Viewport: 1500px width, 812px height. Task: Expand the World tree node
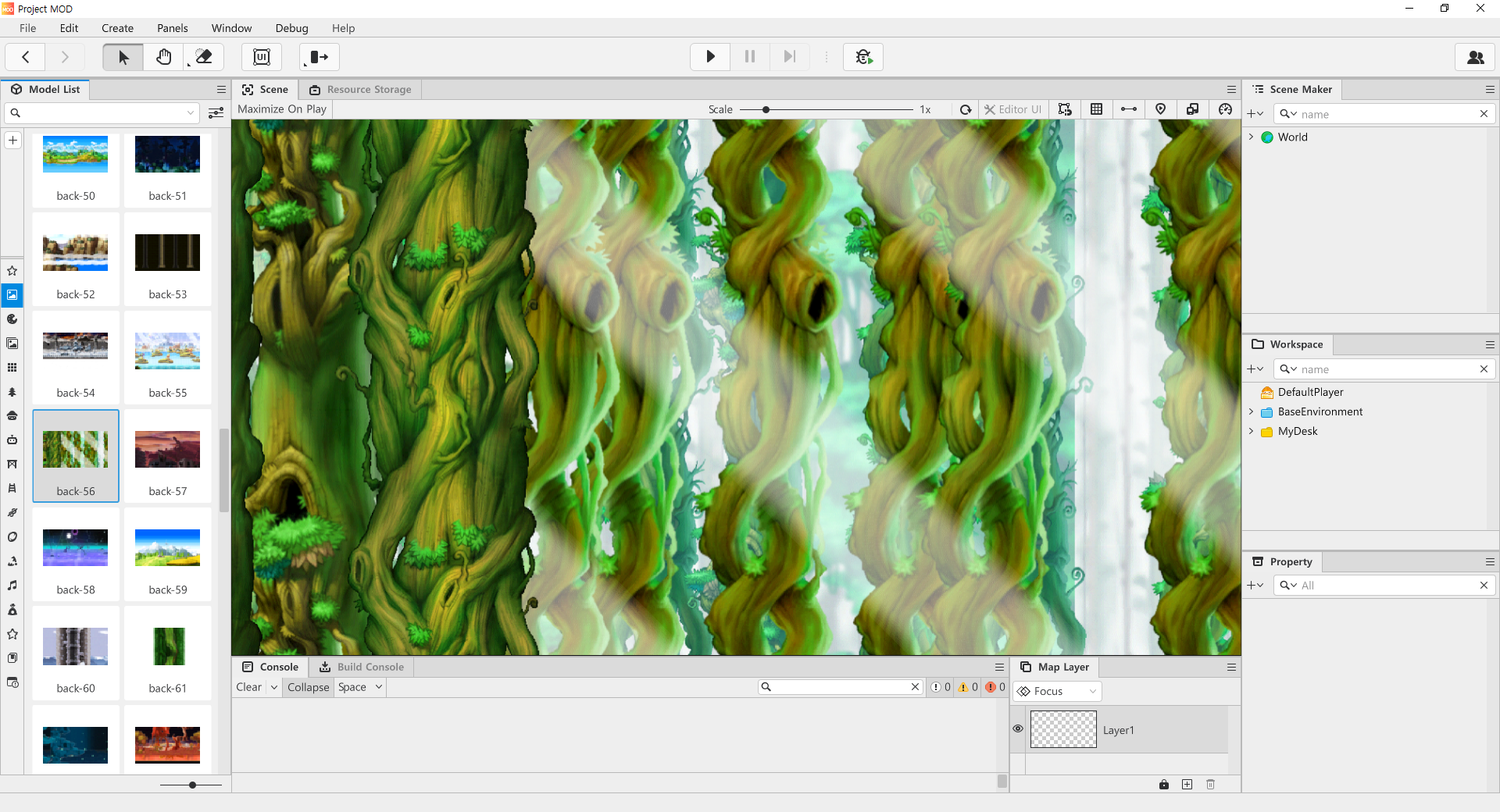pos(1252,137)
